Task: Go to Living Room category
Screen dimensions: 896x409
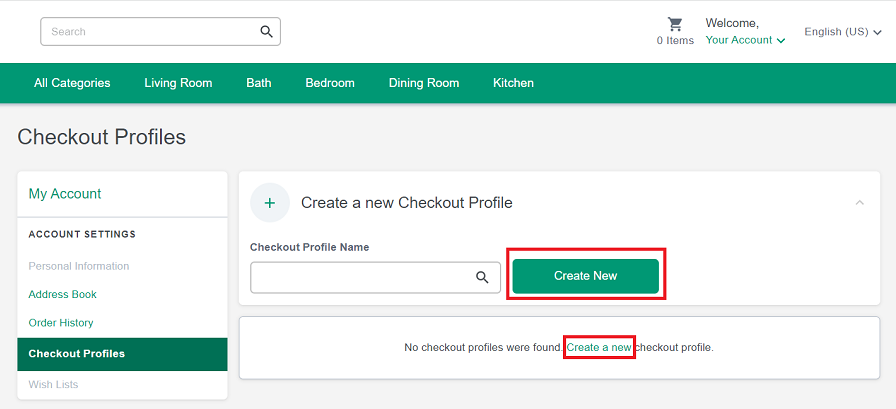Action: [178, 83]
